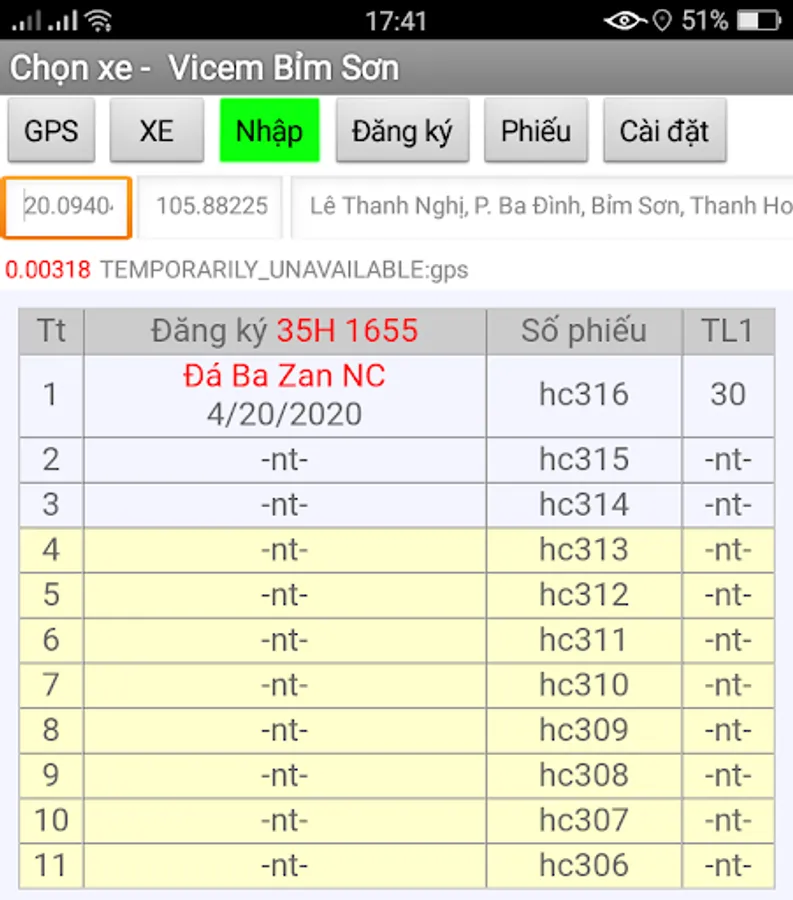Select ticket hc315
This screenshot has height=900, width=793.
point(584,460)
